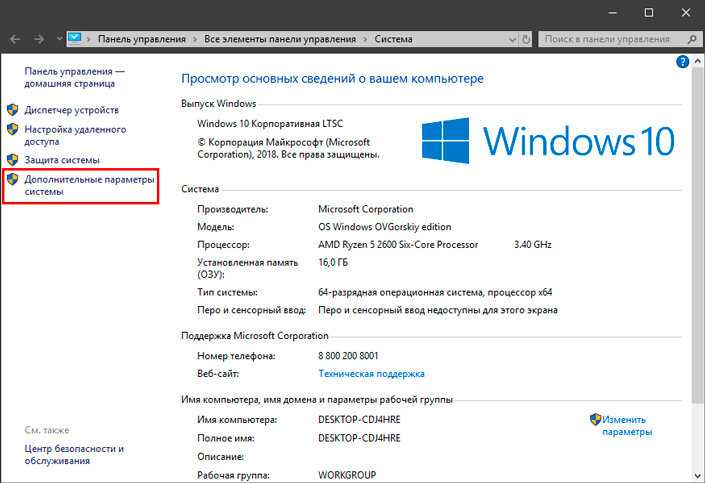Click scrollbar down arrow
The image size is (705, 483).
tap(698, 476)
